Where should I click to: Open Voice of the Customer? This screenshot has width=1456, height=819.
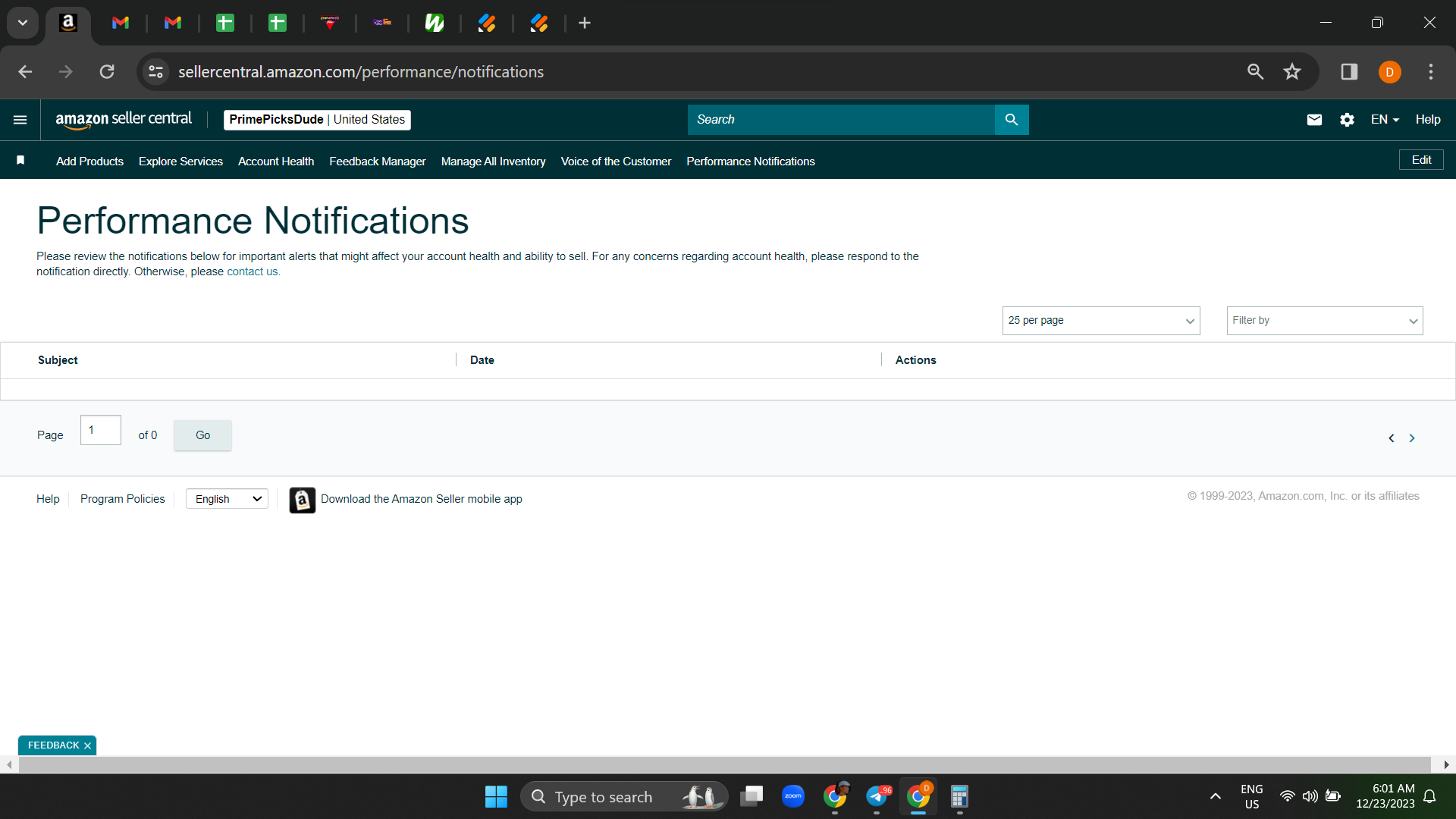tap(617, 162)
